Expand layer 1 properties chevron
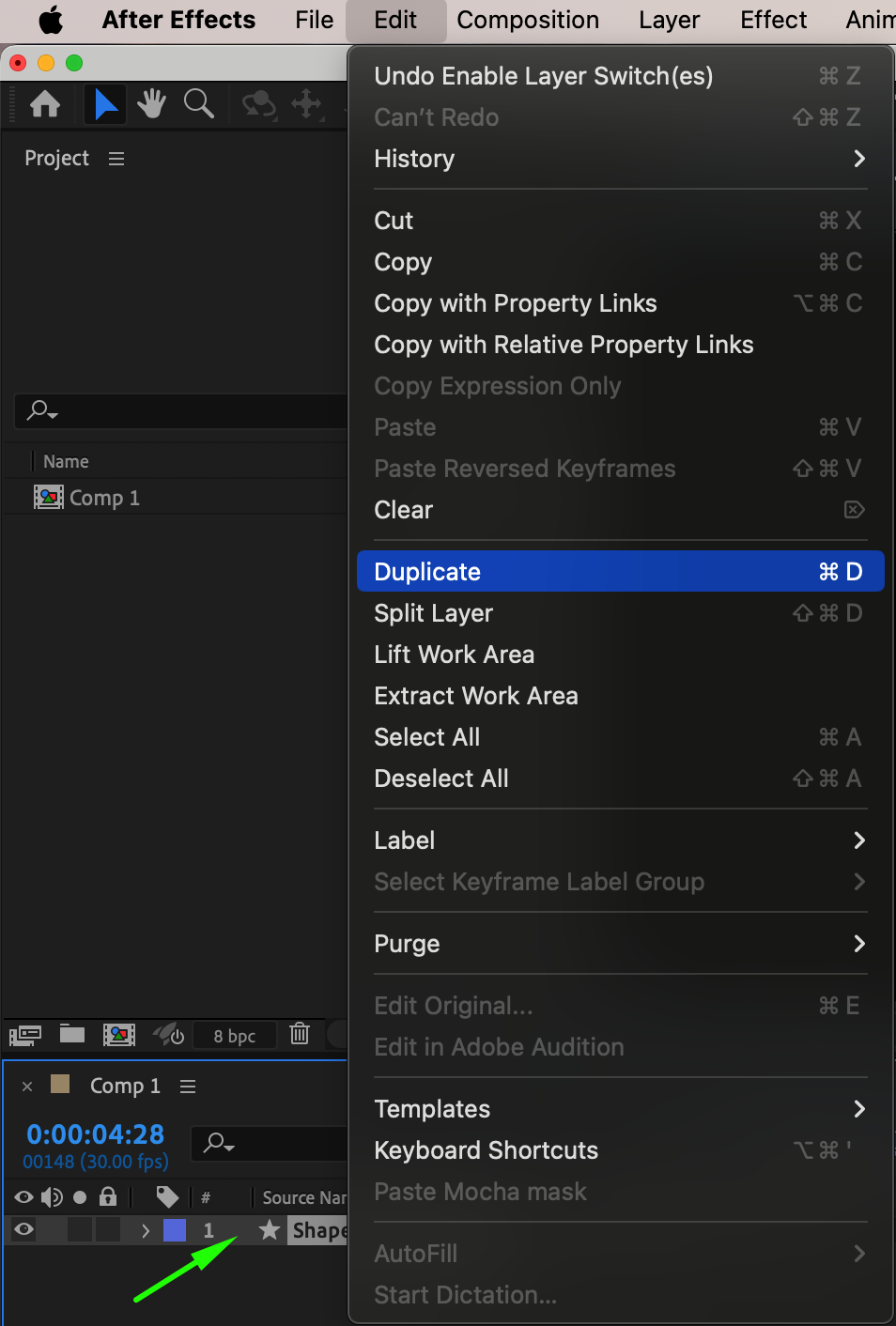The height and width of the screenshot is (1326, 896). (x=146, y=1230)
